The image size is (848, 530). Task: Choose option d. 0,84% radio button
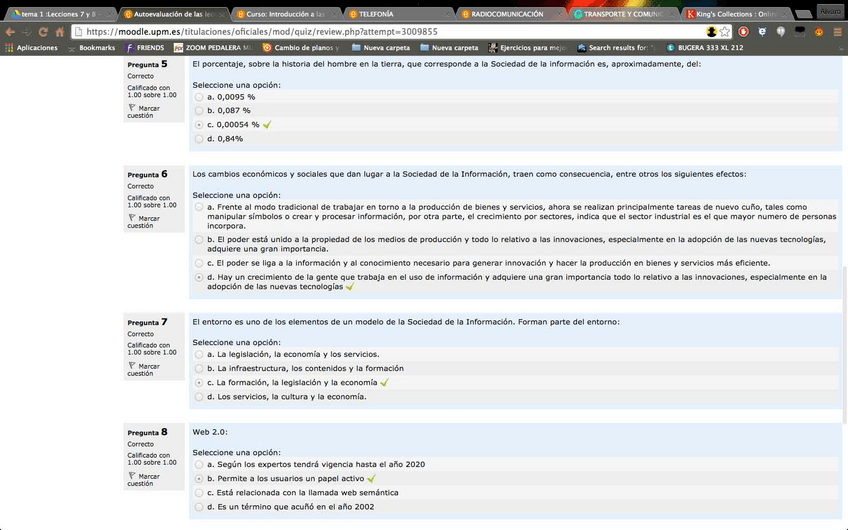199,139
